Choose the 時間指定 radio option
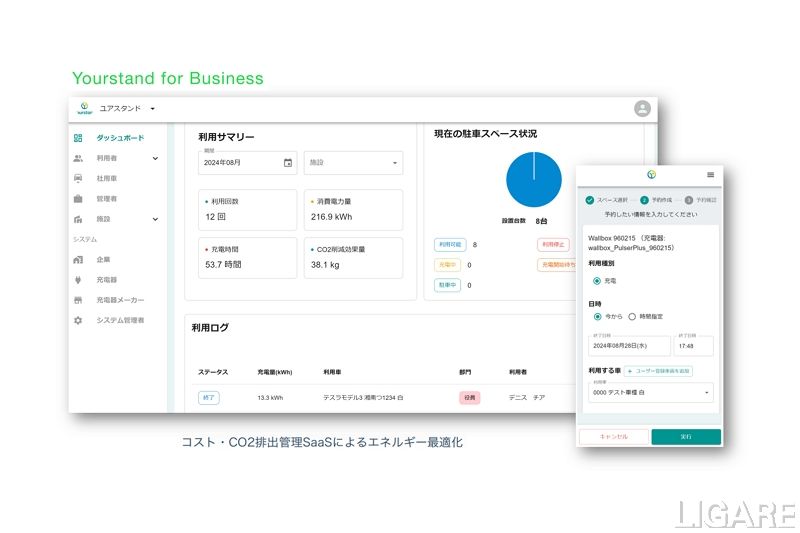 [x=631, y=316]
